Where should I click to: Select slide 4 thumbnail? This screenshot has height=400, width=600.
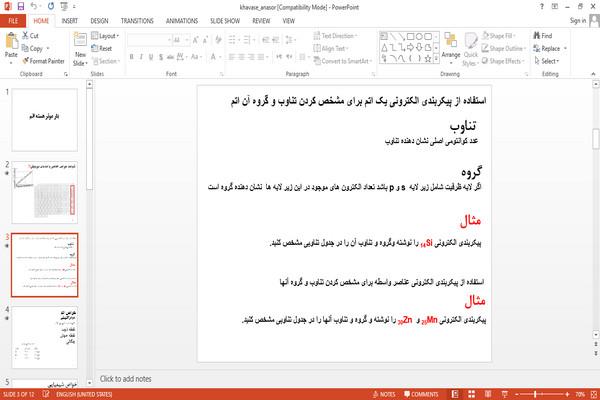[45, 337]
